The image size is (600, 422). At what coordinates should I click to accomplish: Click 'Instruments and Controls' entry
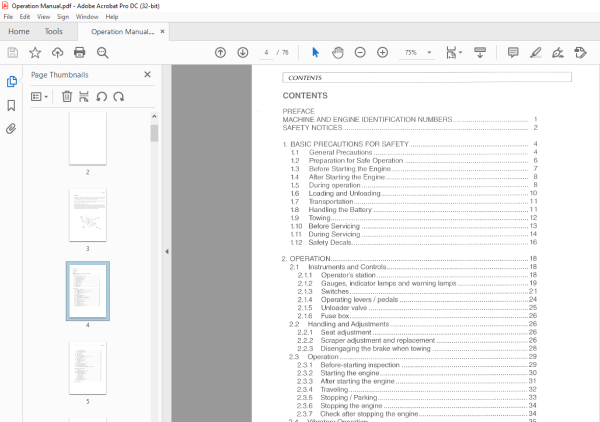click(347, 267)
